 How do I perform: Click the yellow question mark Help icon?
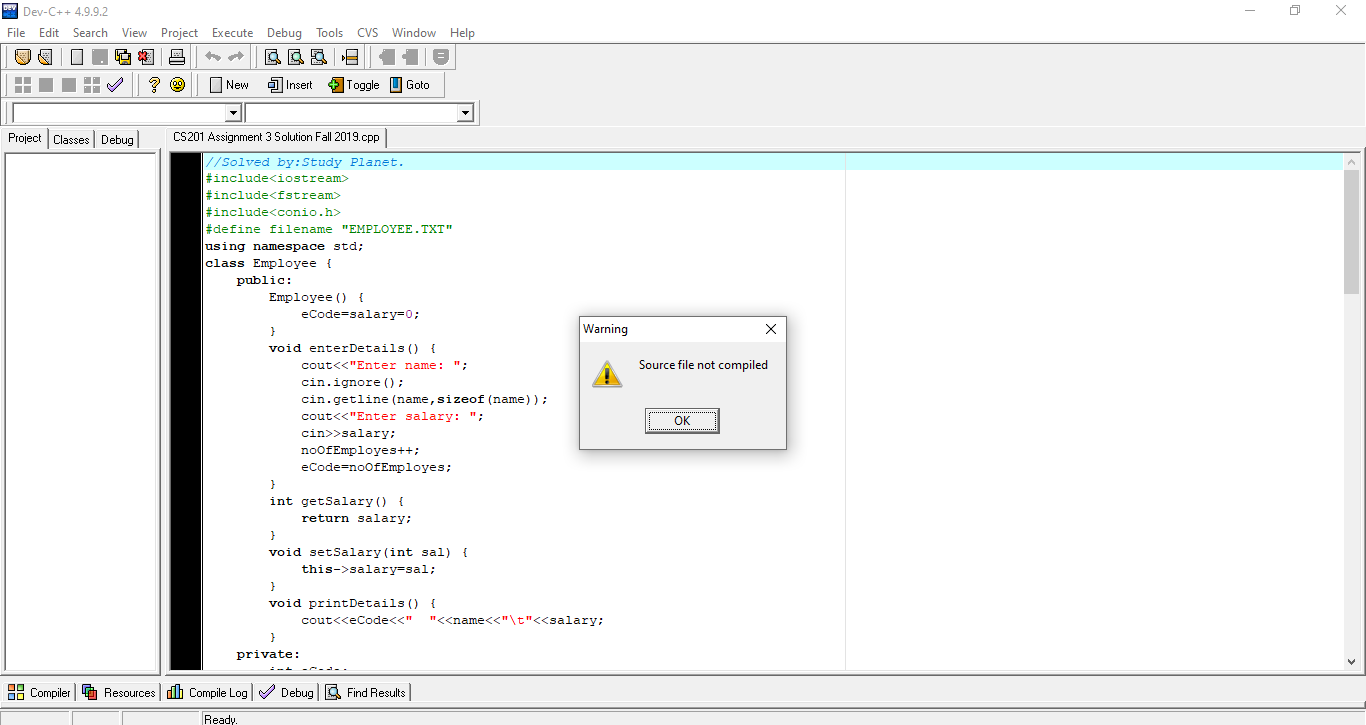coord(154,85)
